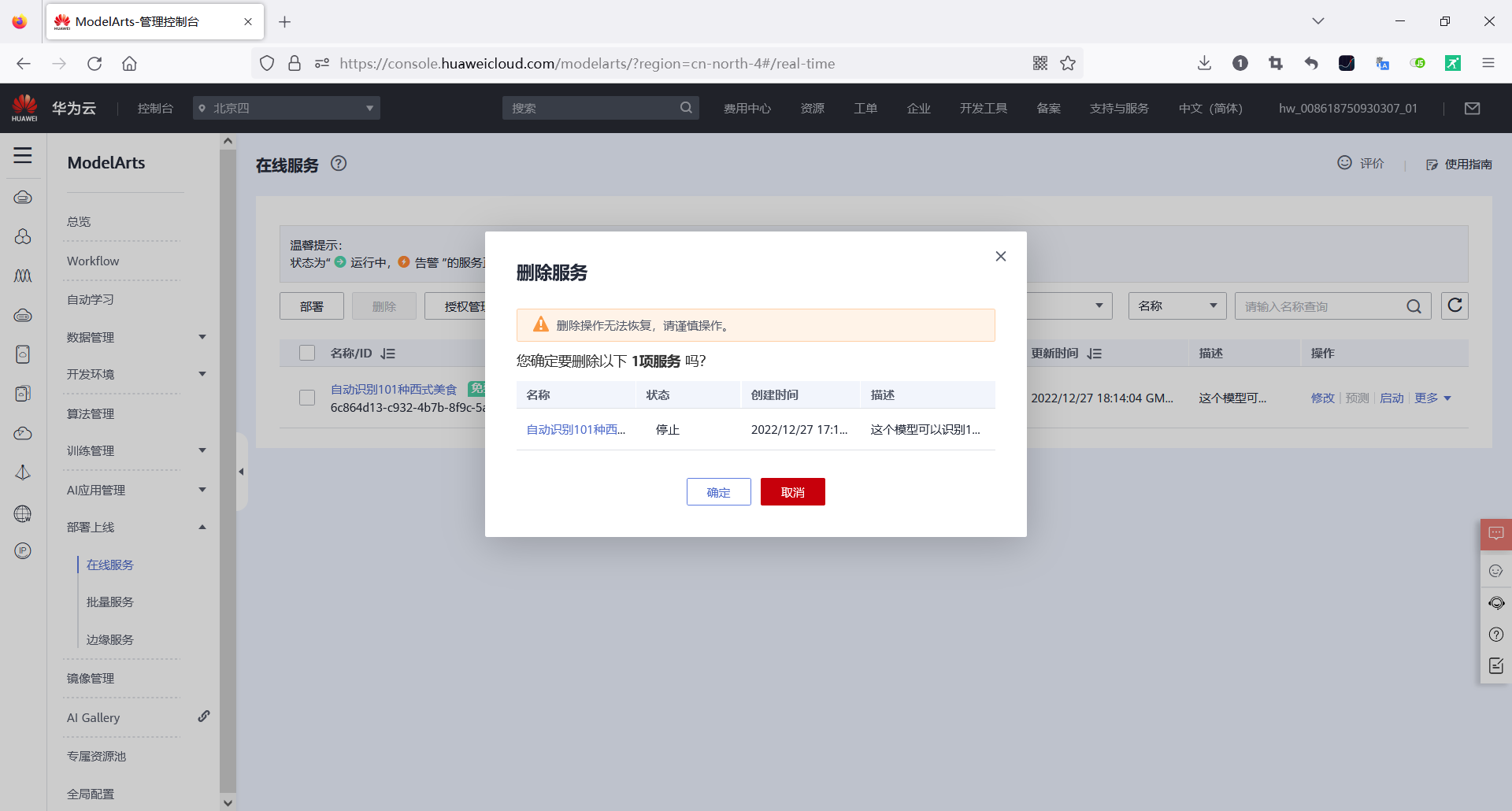Open 专属资源池 in the sidebar
This screenshot has height=811, width=1512.
click(96, 756)
